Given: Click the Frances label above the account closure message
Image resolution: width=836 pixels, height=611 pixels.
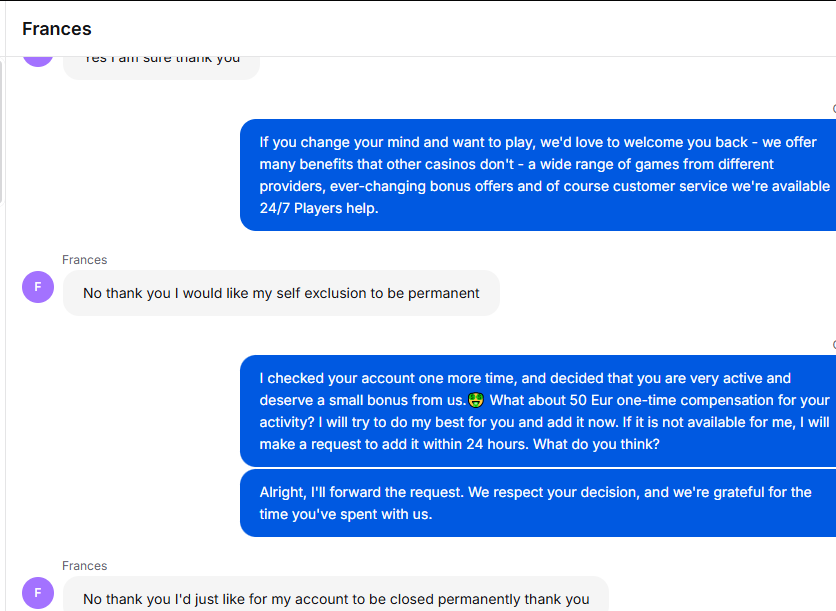Looking at the screenshot, I should click(84, 566).
